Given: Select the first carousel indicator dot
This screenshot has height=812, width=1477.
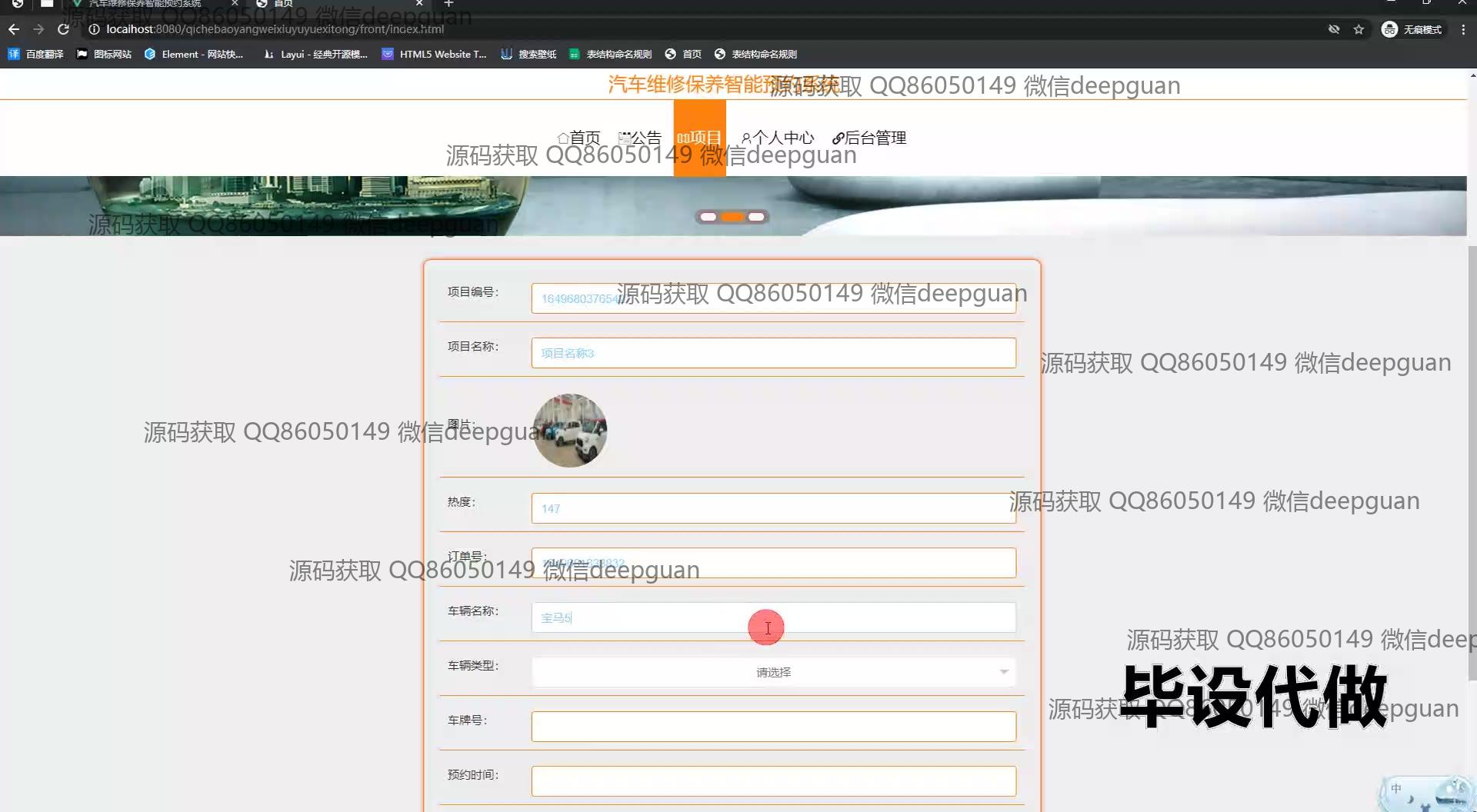Looking at the screenshot, I should click(x=708, y=217).
